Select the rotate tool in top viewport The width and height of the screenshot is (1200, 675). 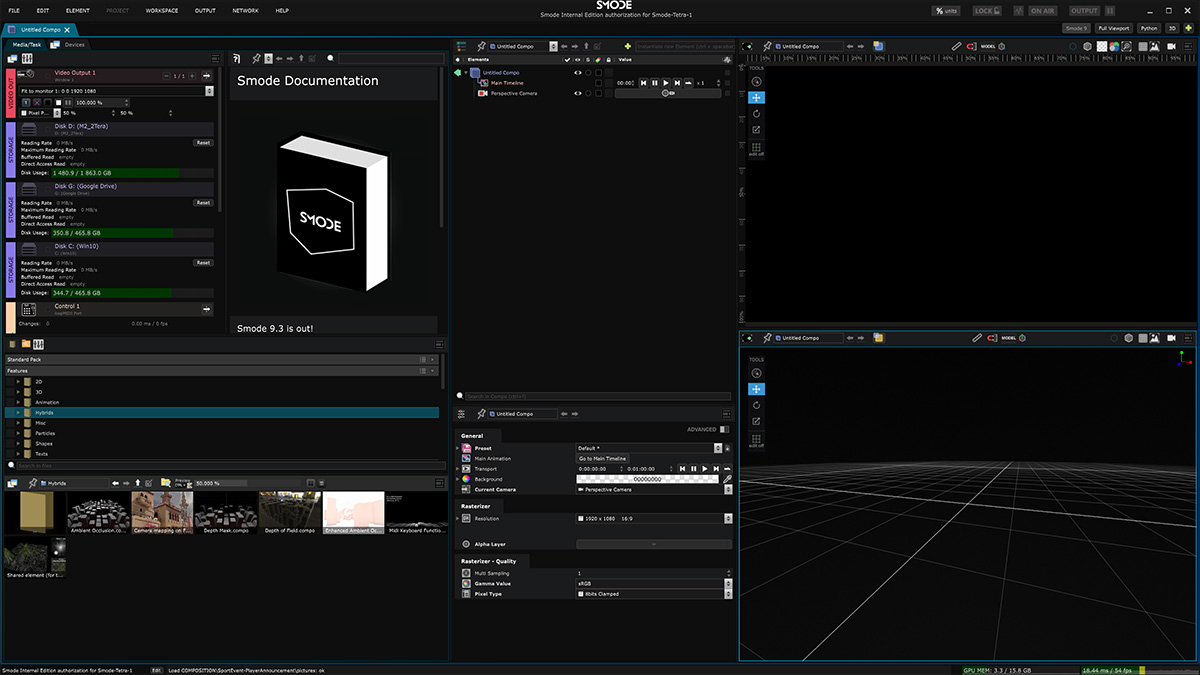(x=756, y=113)
